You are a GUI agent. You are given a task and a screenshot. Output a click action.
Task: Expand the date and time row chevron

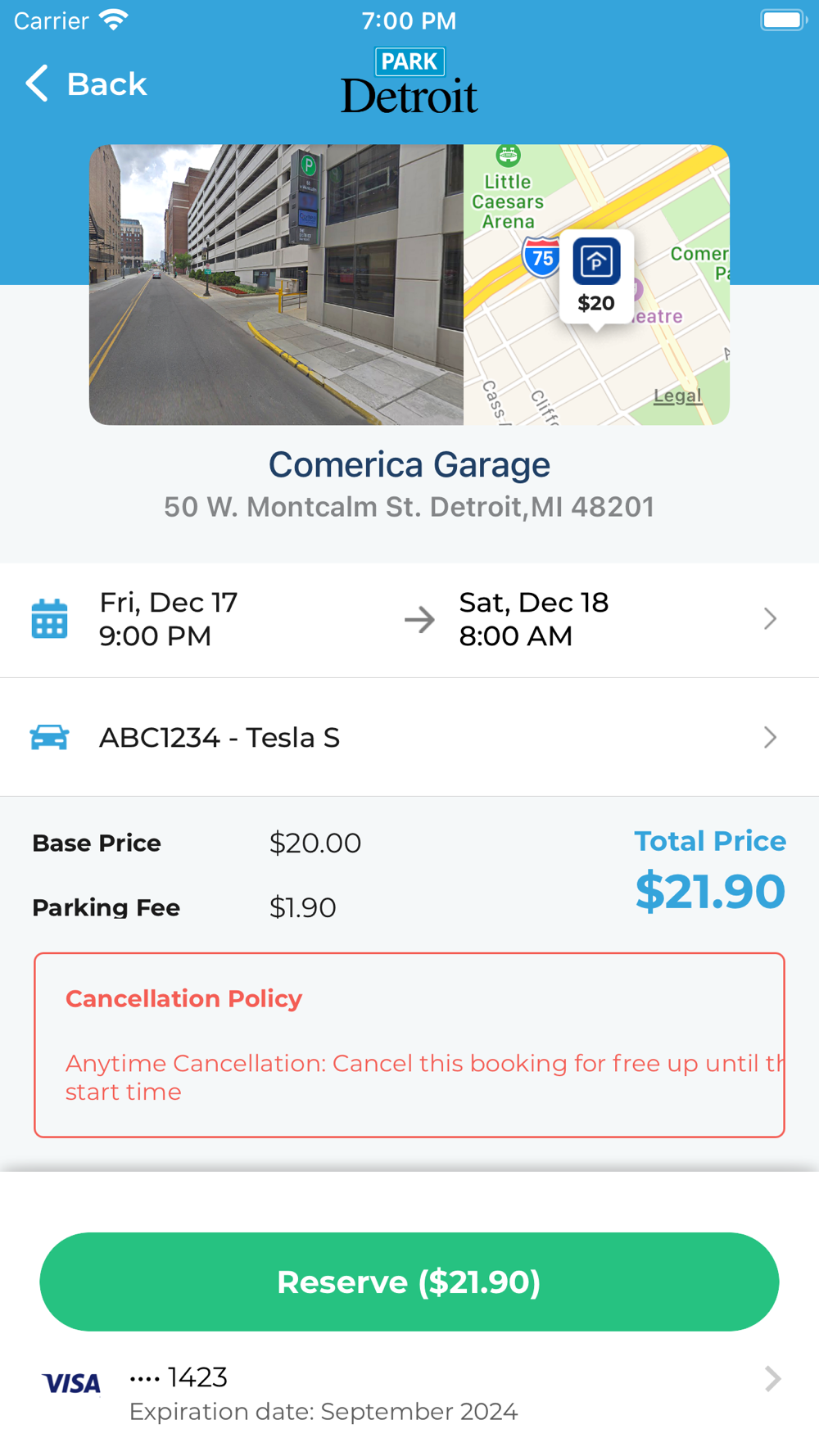(769, 619)
